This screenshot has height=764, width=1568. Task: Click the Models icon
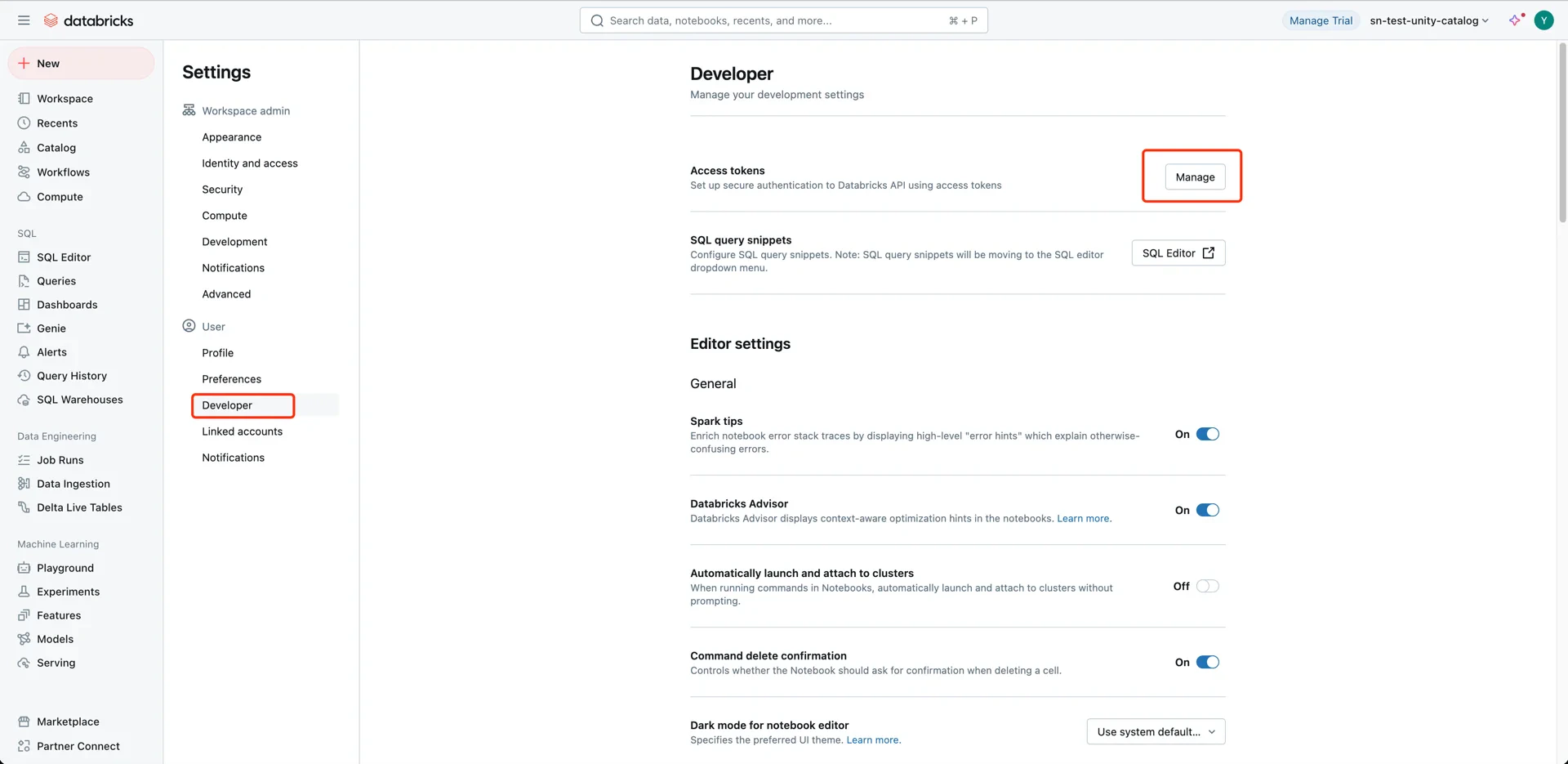[x=24, y=638]
